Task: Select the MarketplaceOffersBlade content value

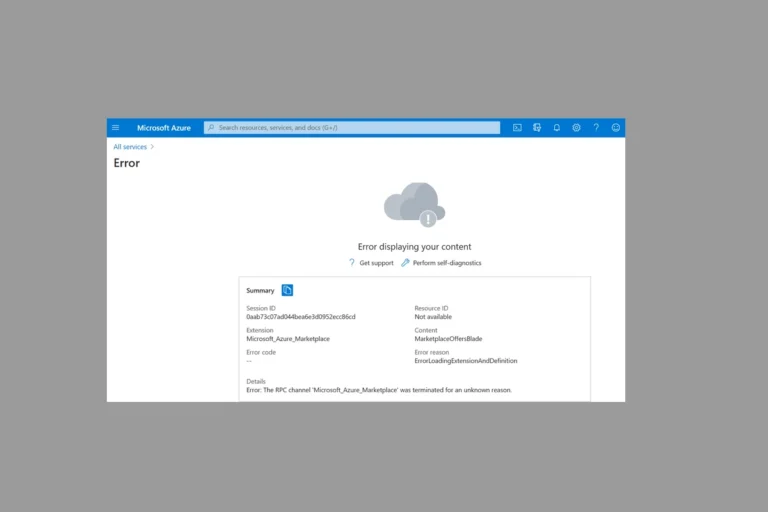Action: point(448,339)
